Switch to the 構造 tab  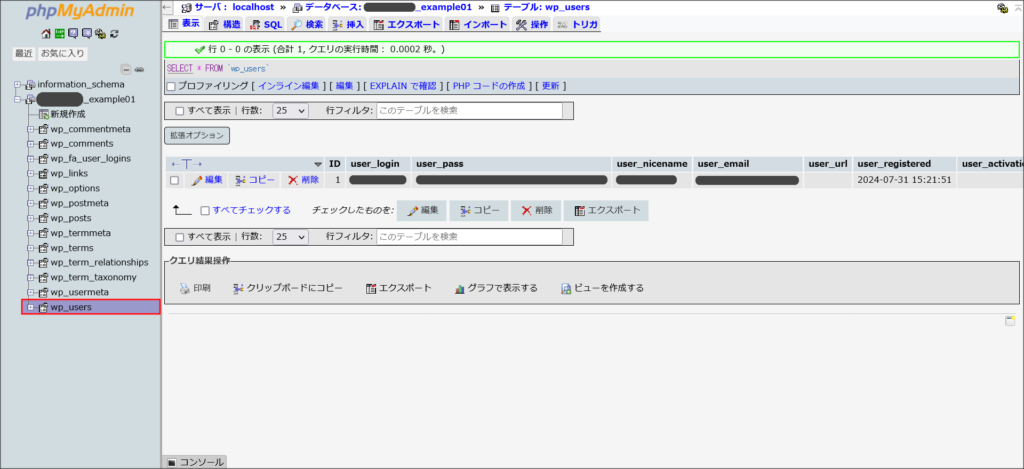[x=224, y=25]
